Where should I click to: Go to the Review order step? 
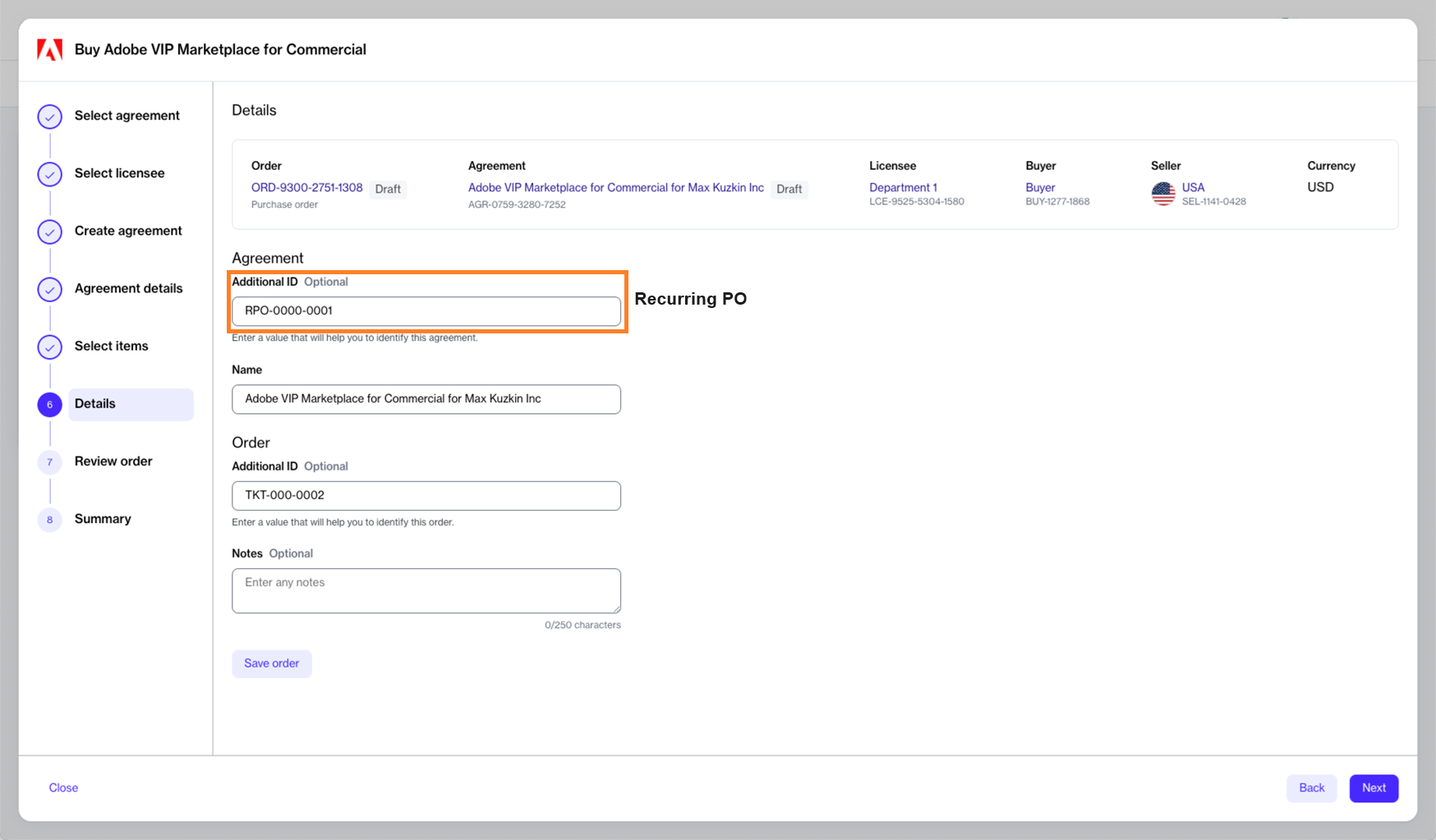click(113, 461)
